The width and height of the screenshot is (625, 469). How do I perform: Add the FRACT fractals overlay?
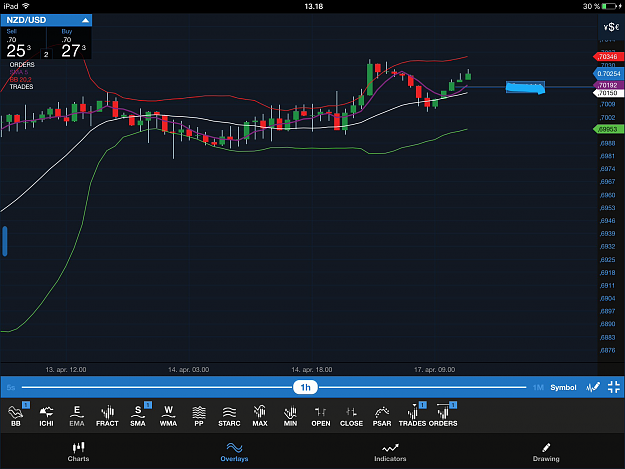click(107, 415)
